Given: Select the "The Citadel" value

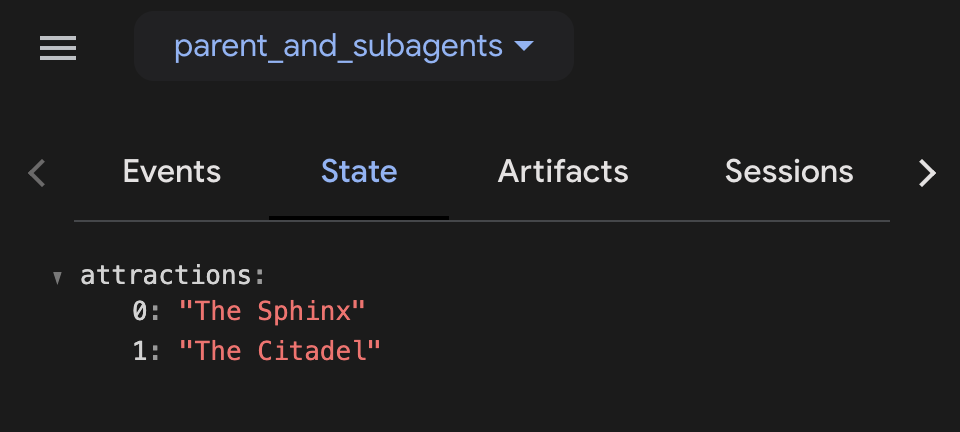Looking at the screenshot, I should click(x=280, y=351).
